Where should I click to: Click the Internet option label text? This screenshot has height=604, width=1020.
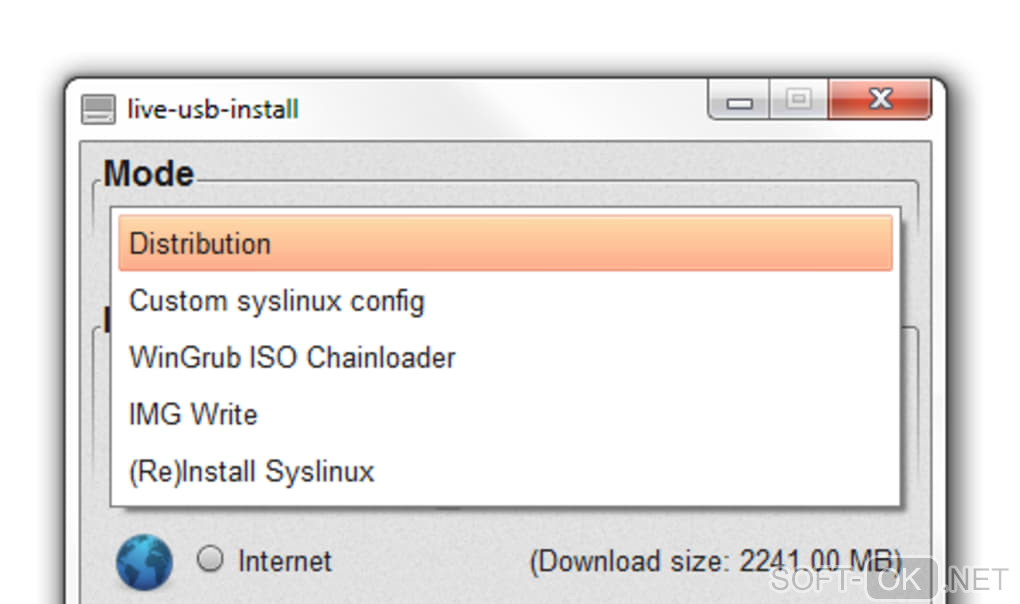point(284,561)
